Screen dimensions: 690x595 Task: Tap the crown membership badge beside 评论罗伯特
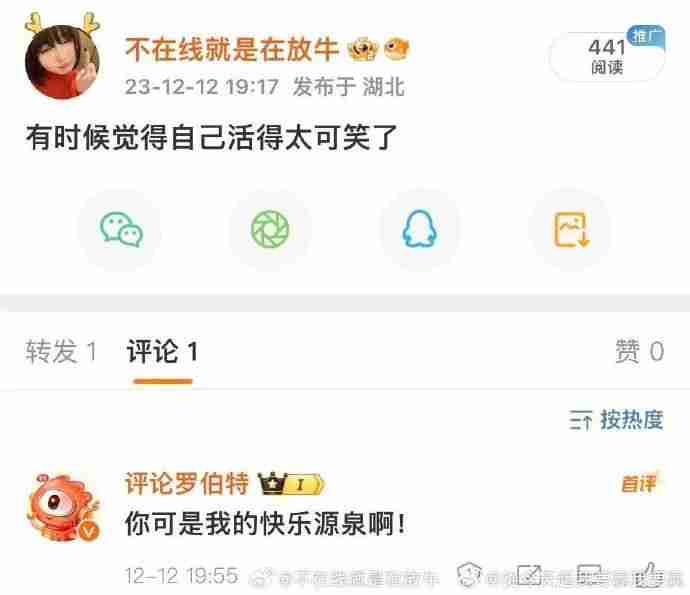point(291,484)
